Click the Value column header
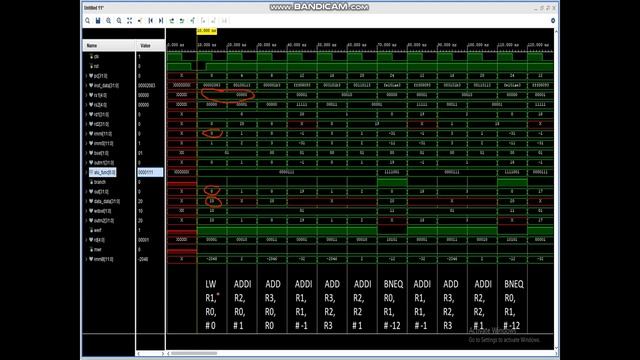 tap(150, 46)
